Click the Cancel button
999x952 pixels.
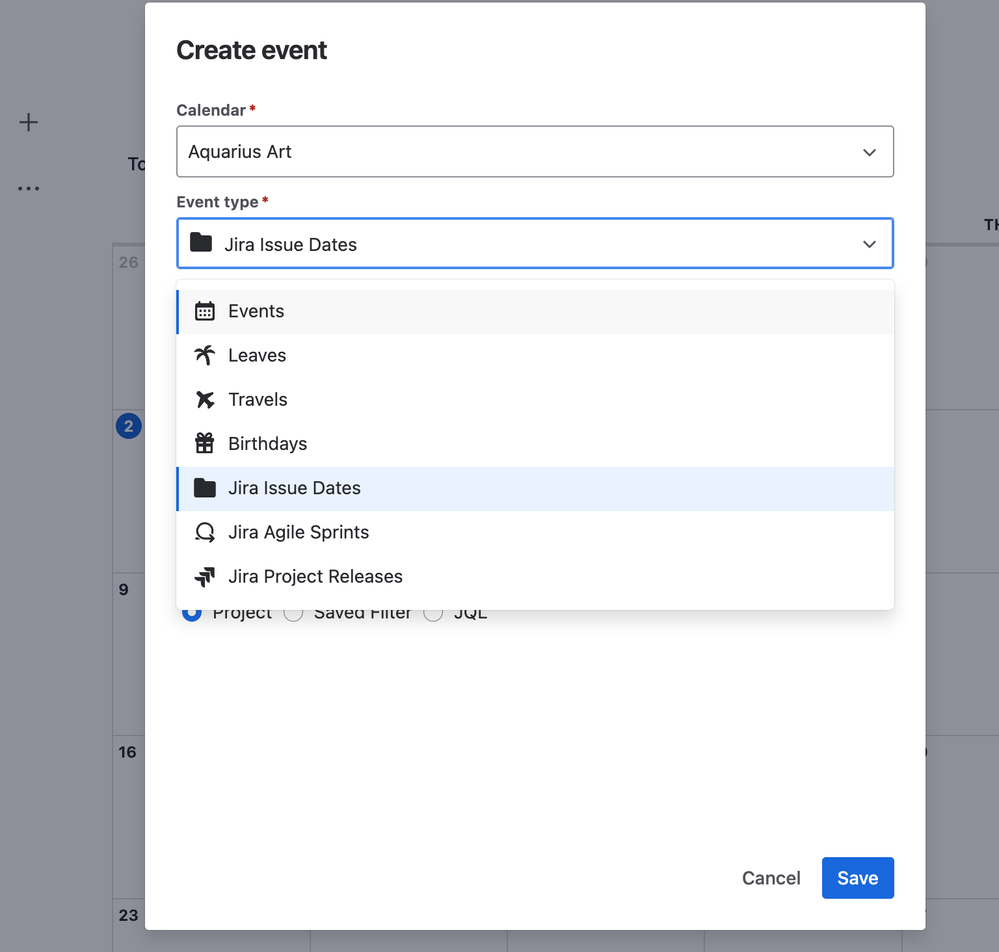click(x=771, y=878)
